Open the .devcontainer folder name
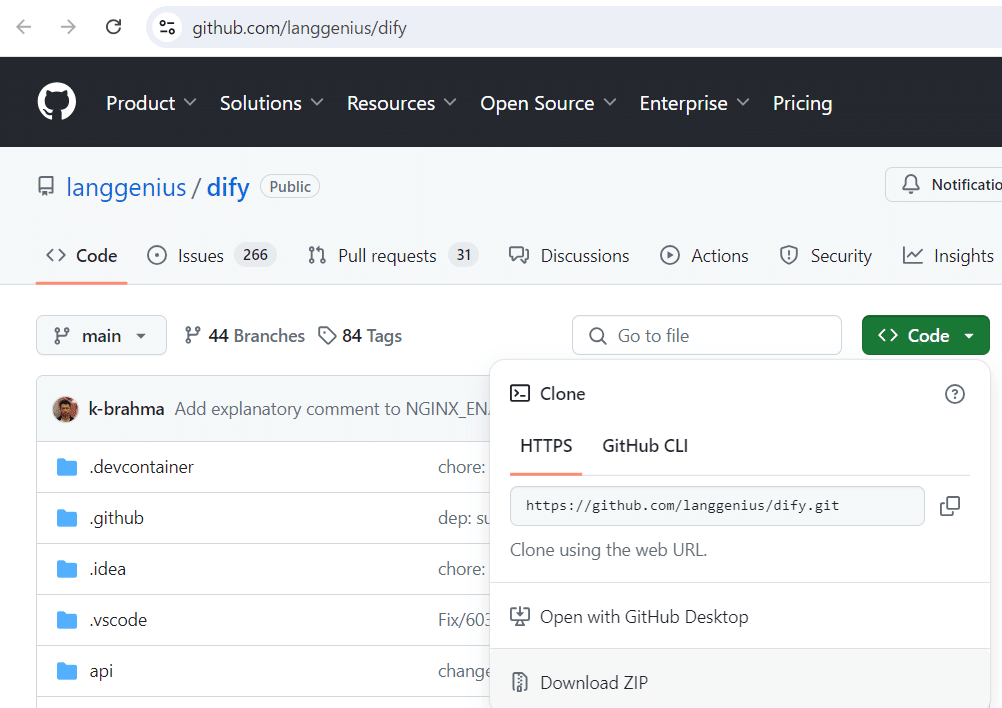 (x=141, y=467)
